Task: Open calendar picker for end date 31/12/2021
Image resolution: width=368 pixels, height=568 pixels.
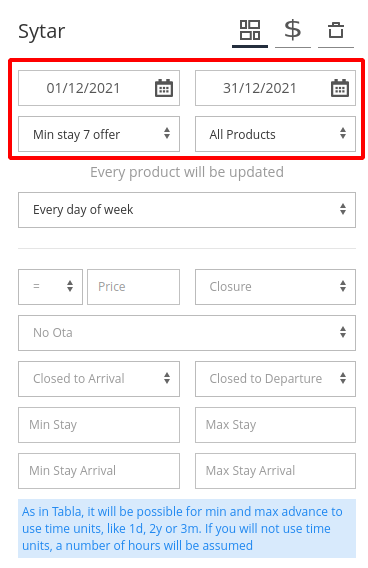Action: tap(340, 88)
